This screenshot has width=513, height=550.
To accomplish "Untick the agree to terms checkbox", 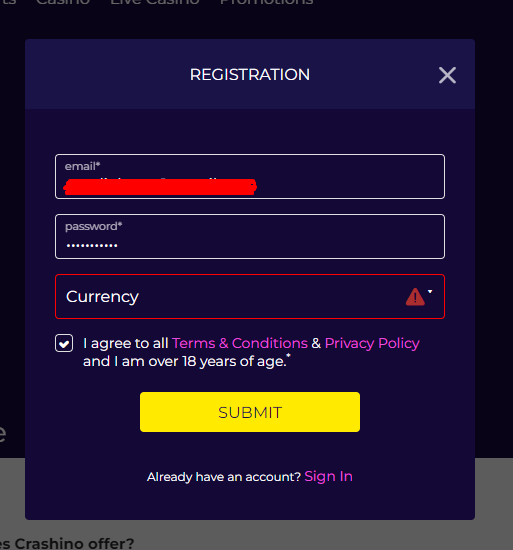I will pos(64,343).
